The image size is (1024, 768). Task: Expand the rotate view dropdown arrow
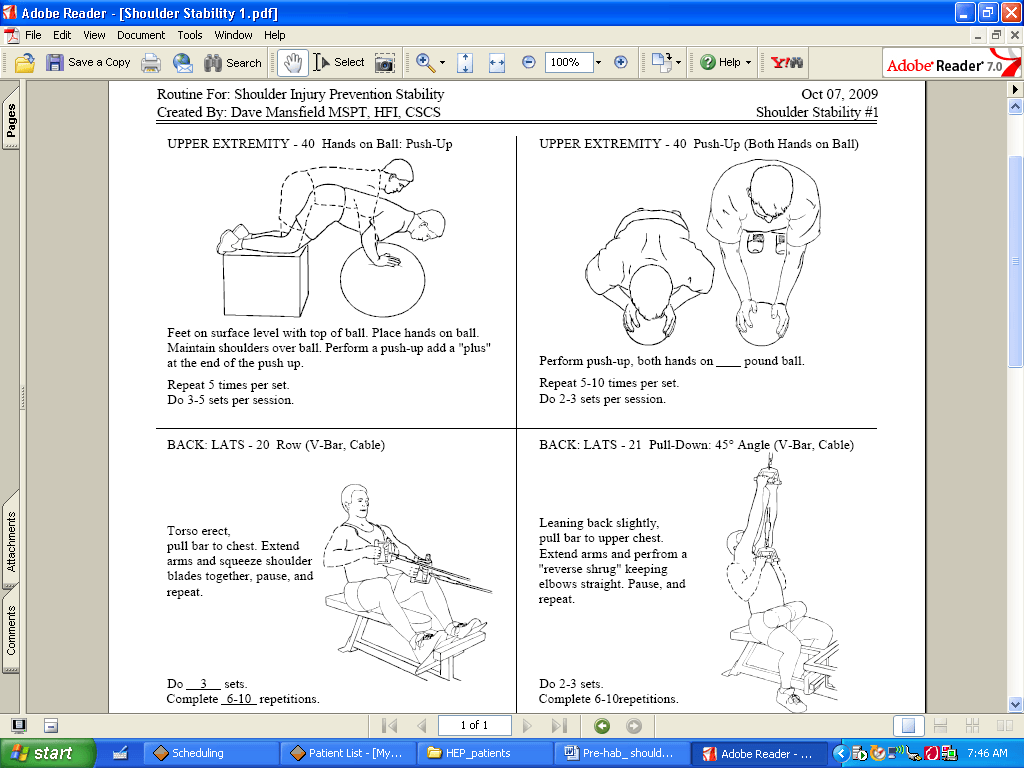pyautogui.click(x=679, y=63)
